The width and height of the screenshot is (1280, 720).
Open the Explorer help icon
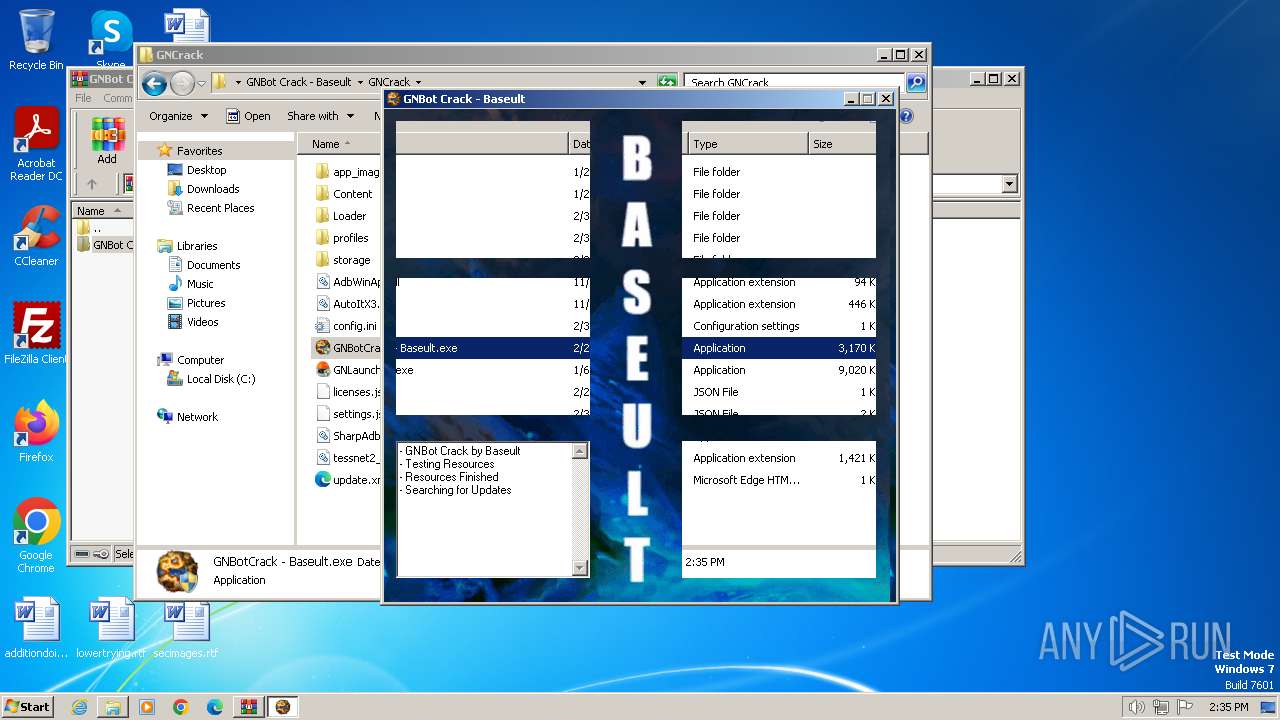[x=906, y=116]
